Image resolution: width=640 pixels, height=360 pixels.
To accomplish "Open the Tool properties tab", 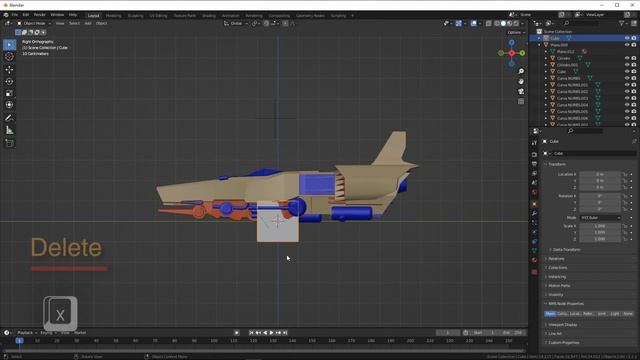I will 534,143.
